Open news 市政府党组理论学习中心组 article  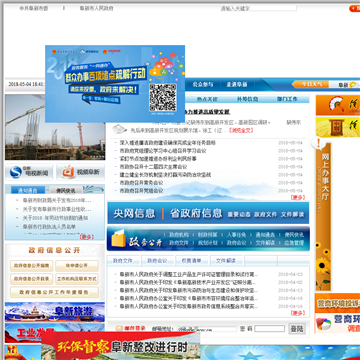point(163,151)
